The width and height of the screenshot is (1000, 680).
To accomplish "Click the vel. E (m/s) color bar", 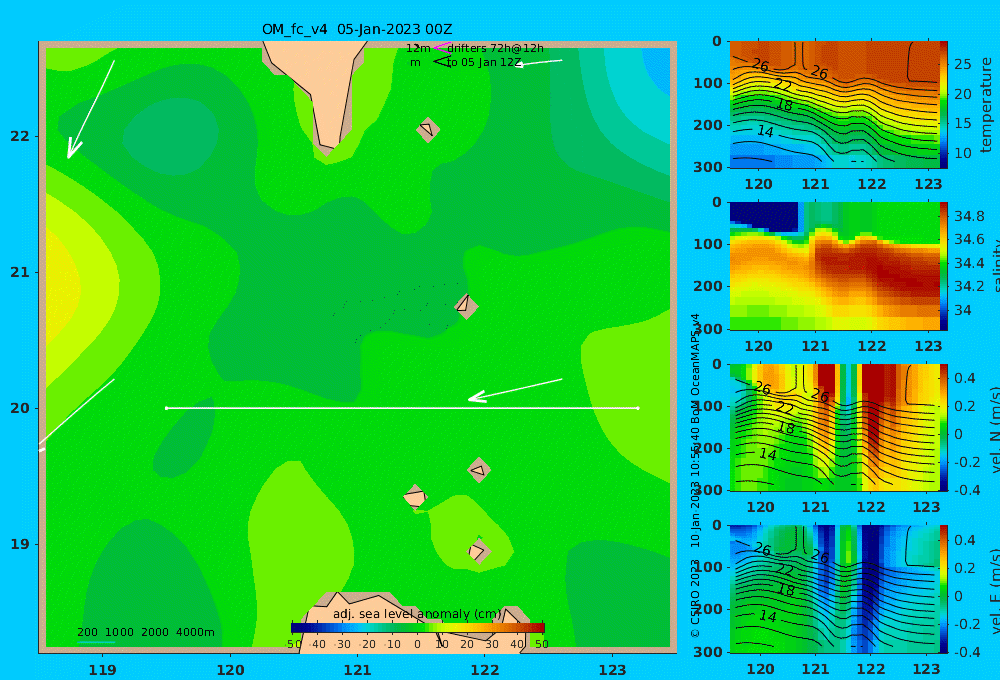I will point(944,589).
